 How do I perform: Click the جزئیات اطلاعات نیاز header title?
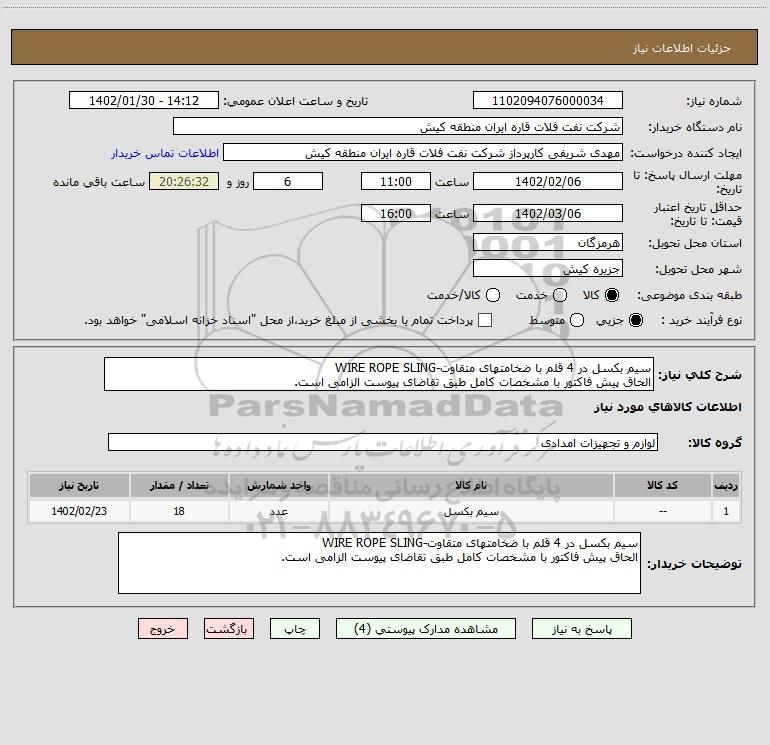[x=682, y=48]
